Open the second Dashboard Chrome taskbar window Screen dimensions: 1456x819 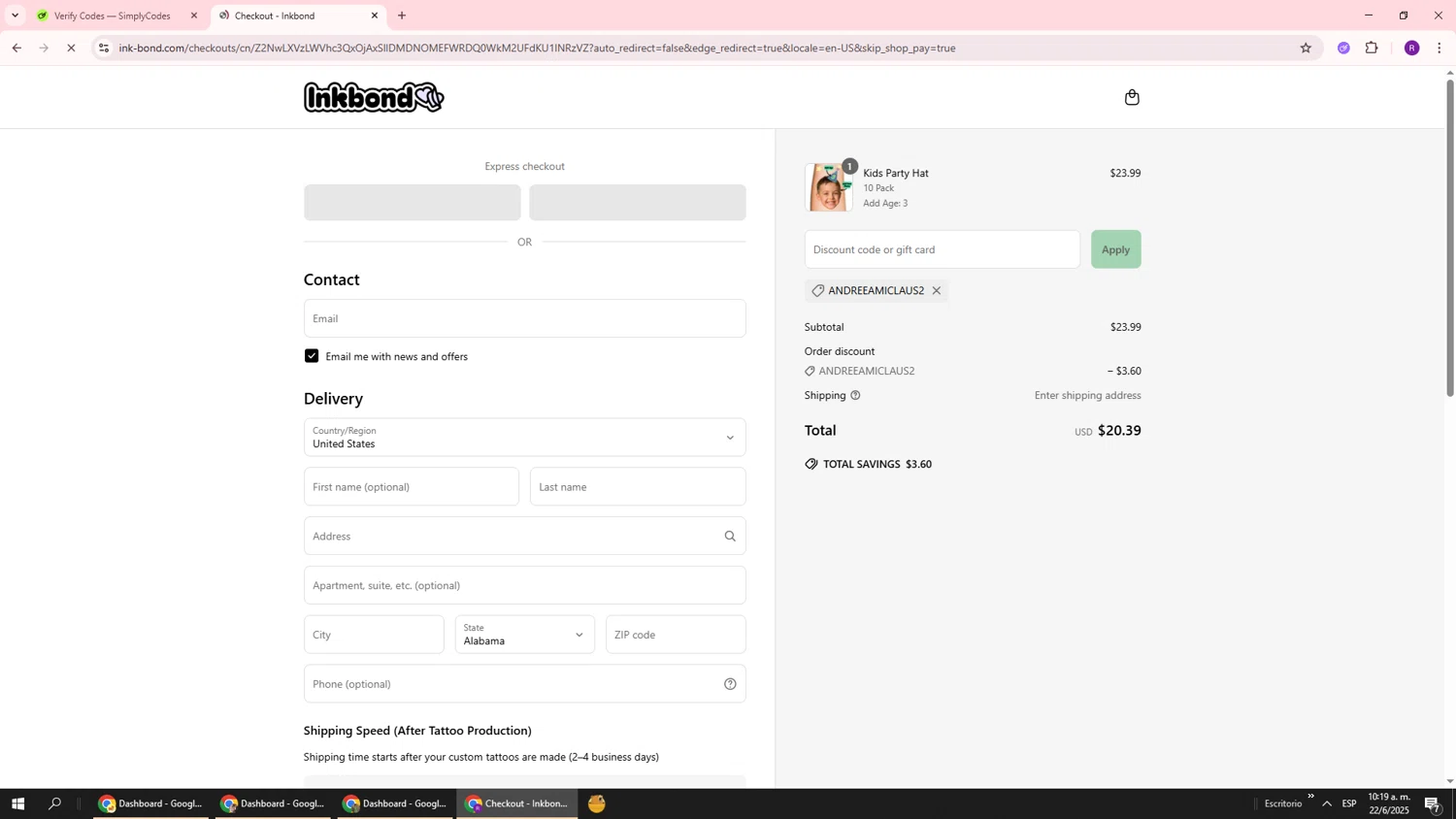[273, 803]
